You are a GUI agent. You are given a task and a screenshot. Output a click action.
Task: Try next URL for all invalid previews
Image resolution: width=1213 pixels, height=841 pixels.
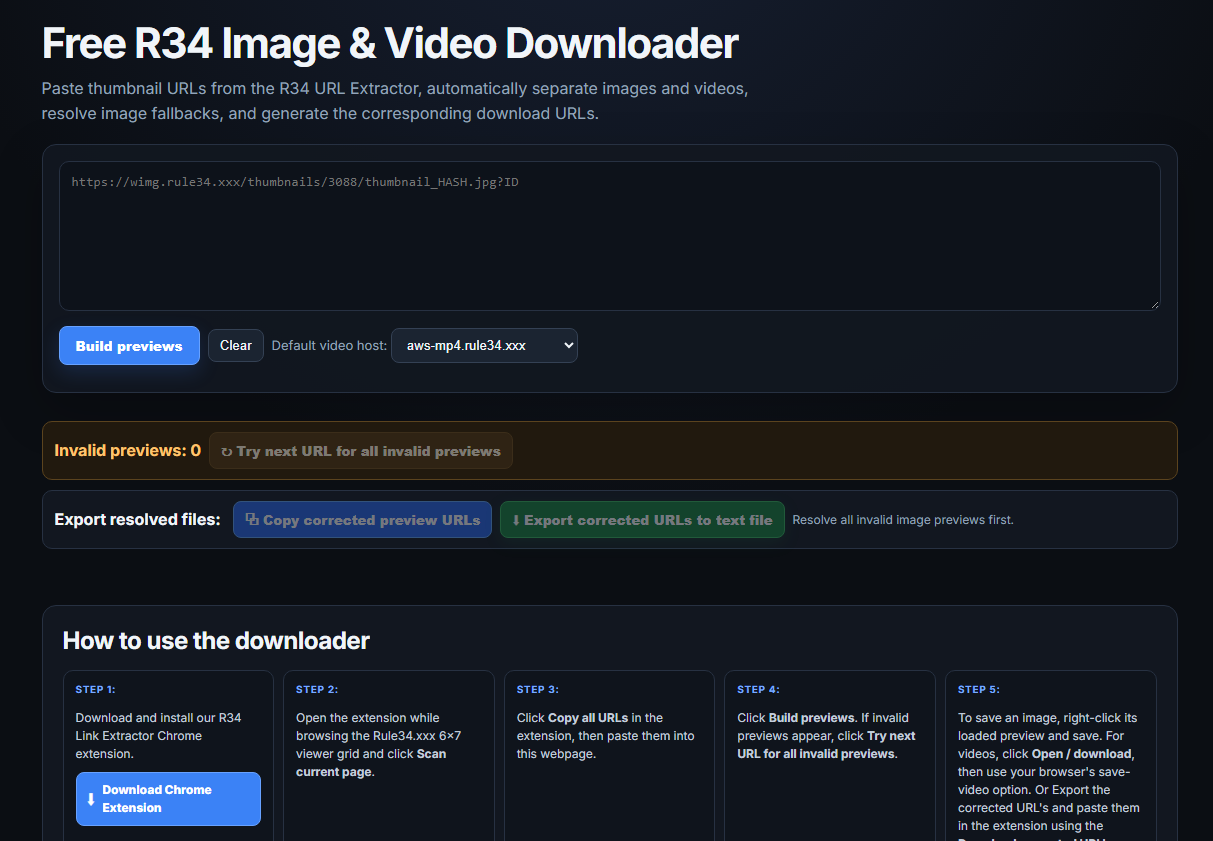pos(361,451)
